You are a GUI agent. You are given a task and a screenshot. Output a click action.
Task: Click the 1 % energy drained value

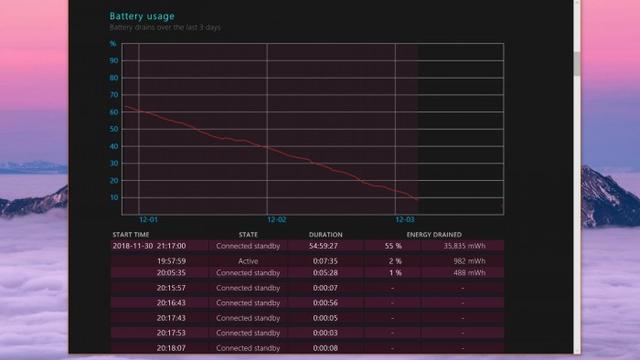pyautogui.click(x=395, y=273)
